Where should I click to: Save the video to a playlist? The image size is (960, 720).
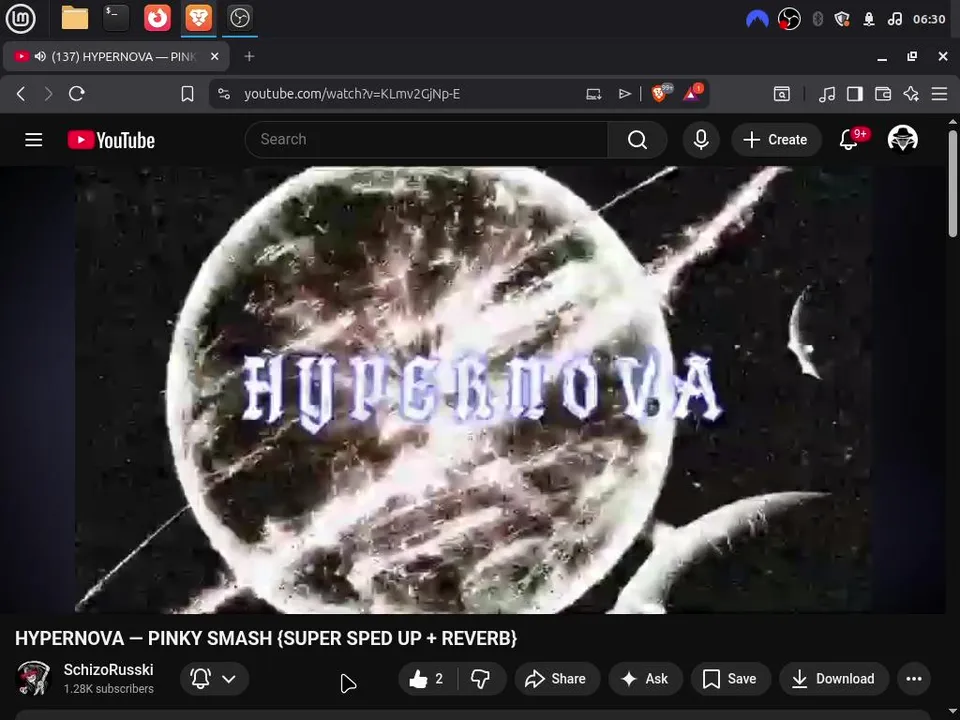coord(730,678)
